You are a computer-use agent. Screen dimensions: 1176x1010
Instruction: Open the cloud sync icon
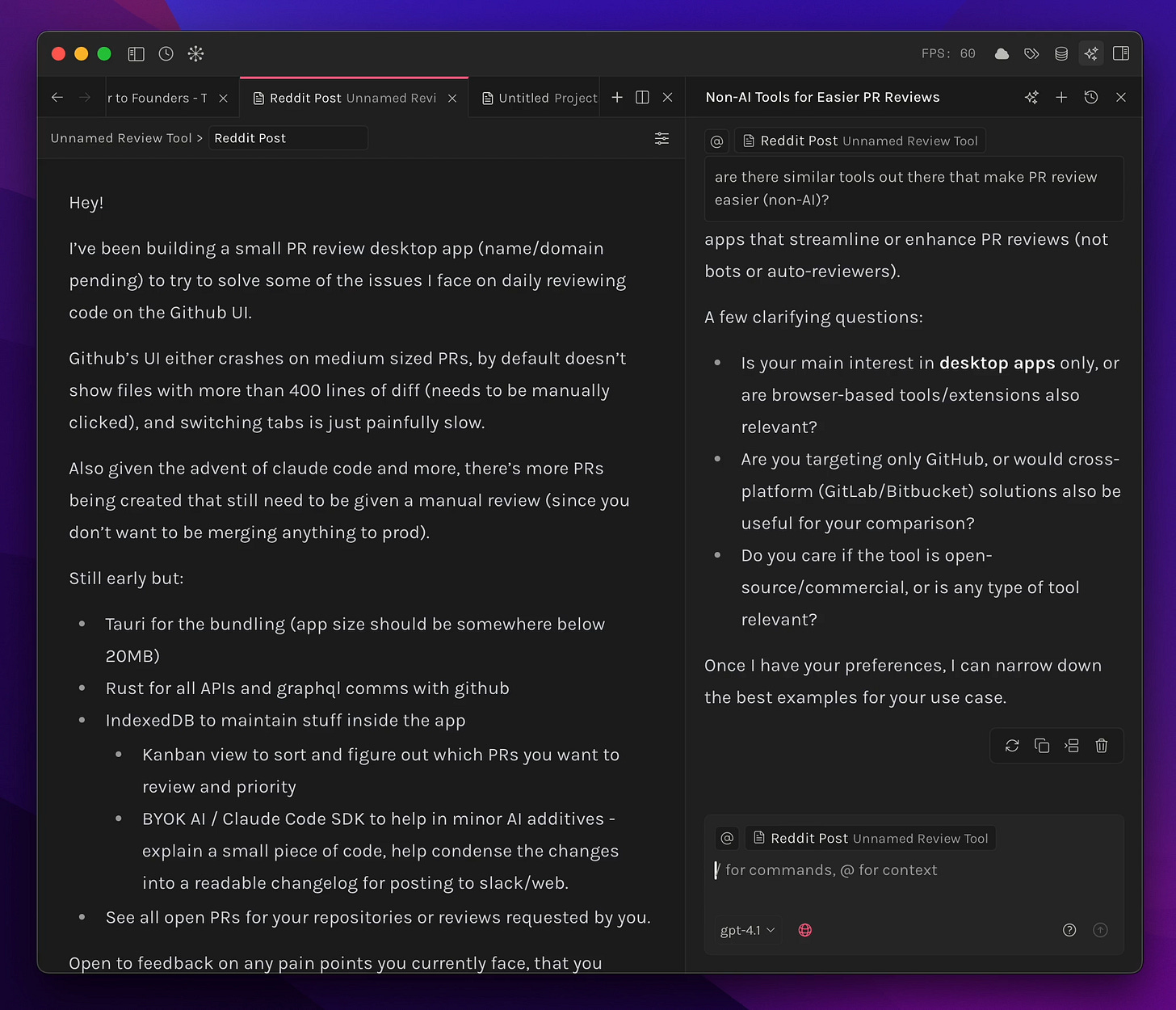pyautogui.click(x=1002, y=54)
